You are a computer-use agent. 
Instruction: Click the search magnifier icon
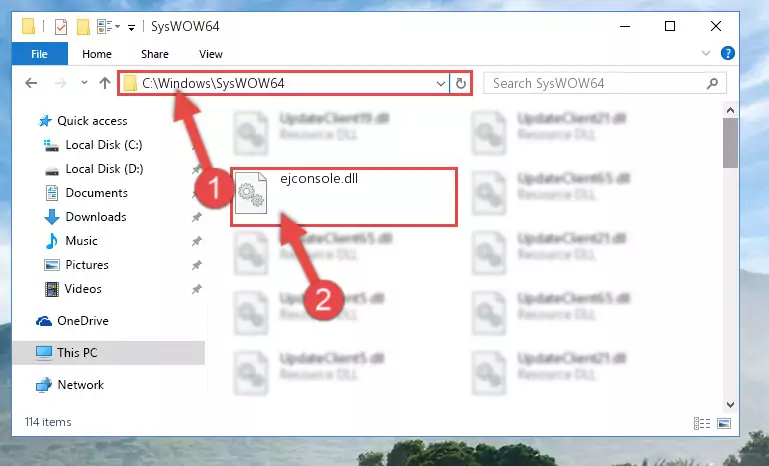[713, 83]
